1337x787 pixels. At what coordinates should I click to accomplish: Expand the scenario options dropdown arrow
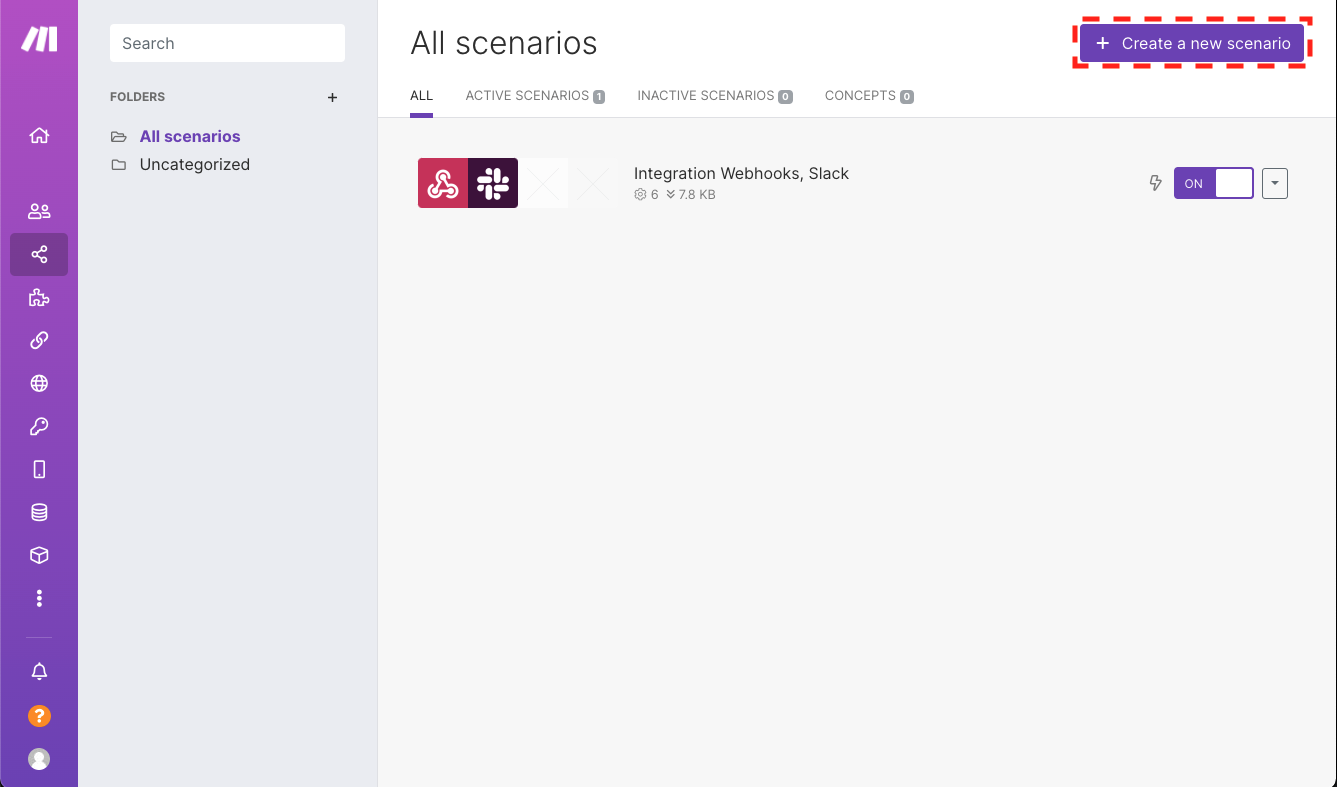point(1274,183)
